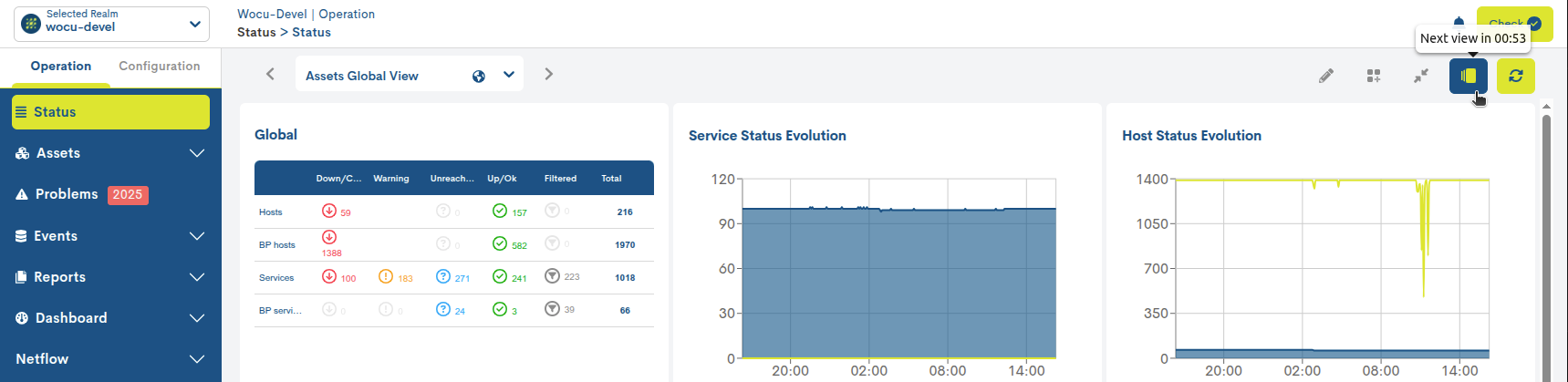The height and width of the screenshot is (382, 1568).
Task: Click the Services unreachable icon 271
Action: (443, 276)
